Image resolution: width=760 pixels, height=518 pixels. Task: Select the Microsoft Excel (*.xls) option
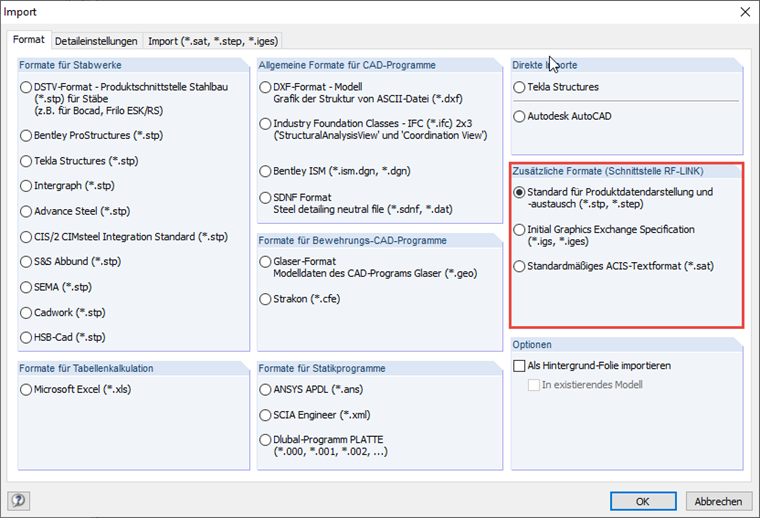27,389
